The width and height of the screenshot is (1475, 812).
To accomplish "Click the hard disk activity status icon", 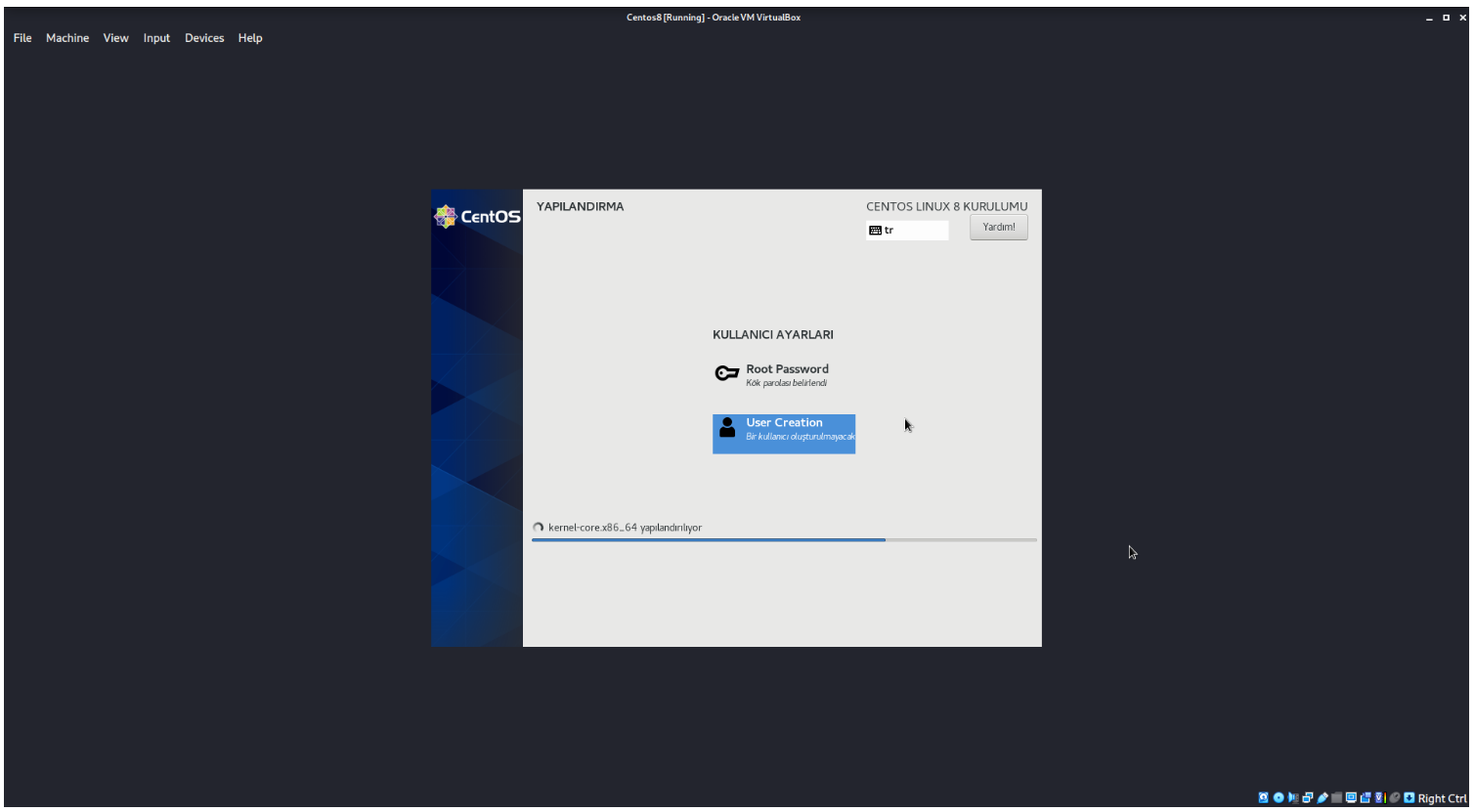I will pyautogui.click(x=1264, y=797).
